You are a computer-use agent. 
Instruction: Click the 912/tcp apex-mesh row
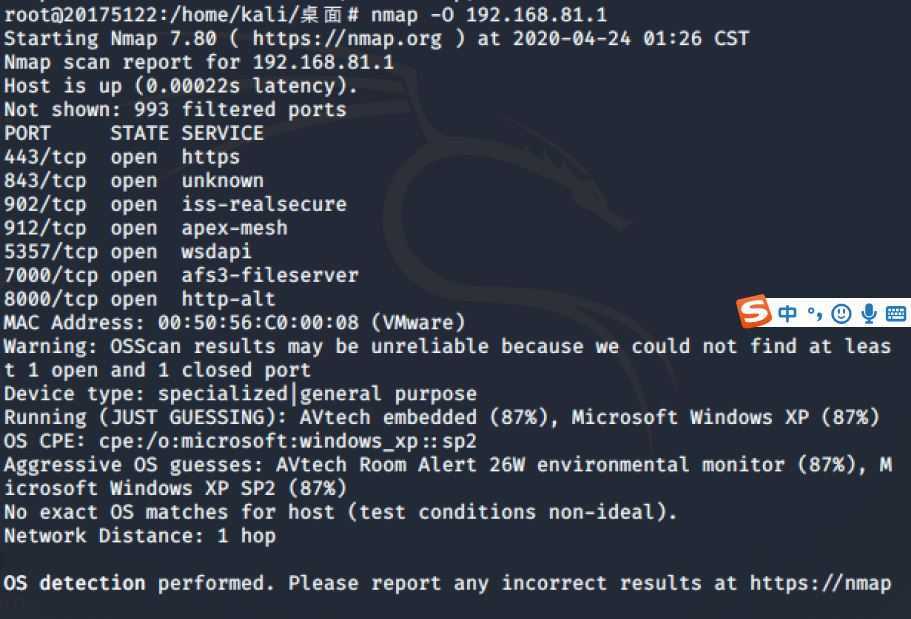[x=145, y=228]
